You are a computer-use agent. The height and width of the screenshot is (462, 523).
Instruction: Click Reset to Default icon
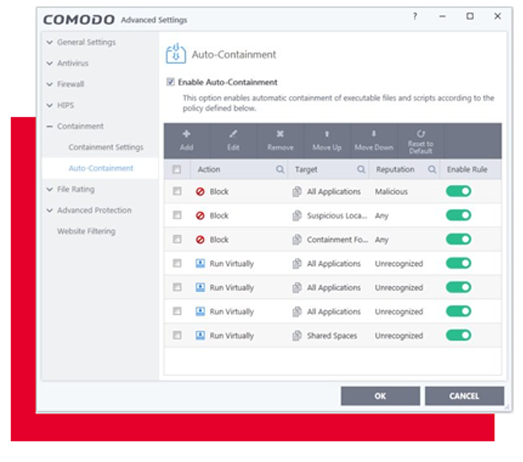[421, 134]
